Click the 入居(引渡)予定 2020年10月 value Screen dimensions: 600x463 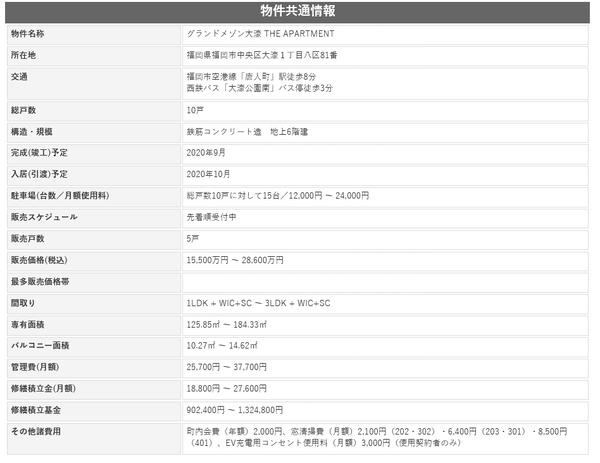(x=208, y=174)
